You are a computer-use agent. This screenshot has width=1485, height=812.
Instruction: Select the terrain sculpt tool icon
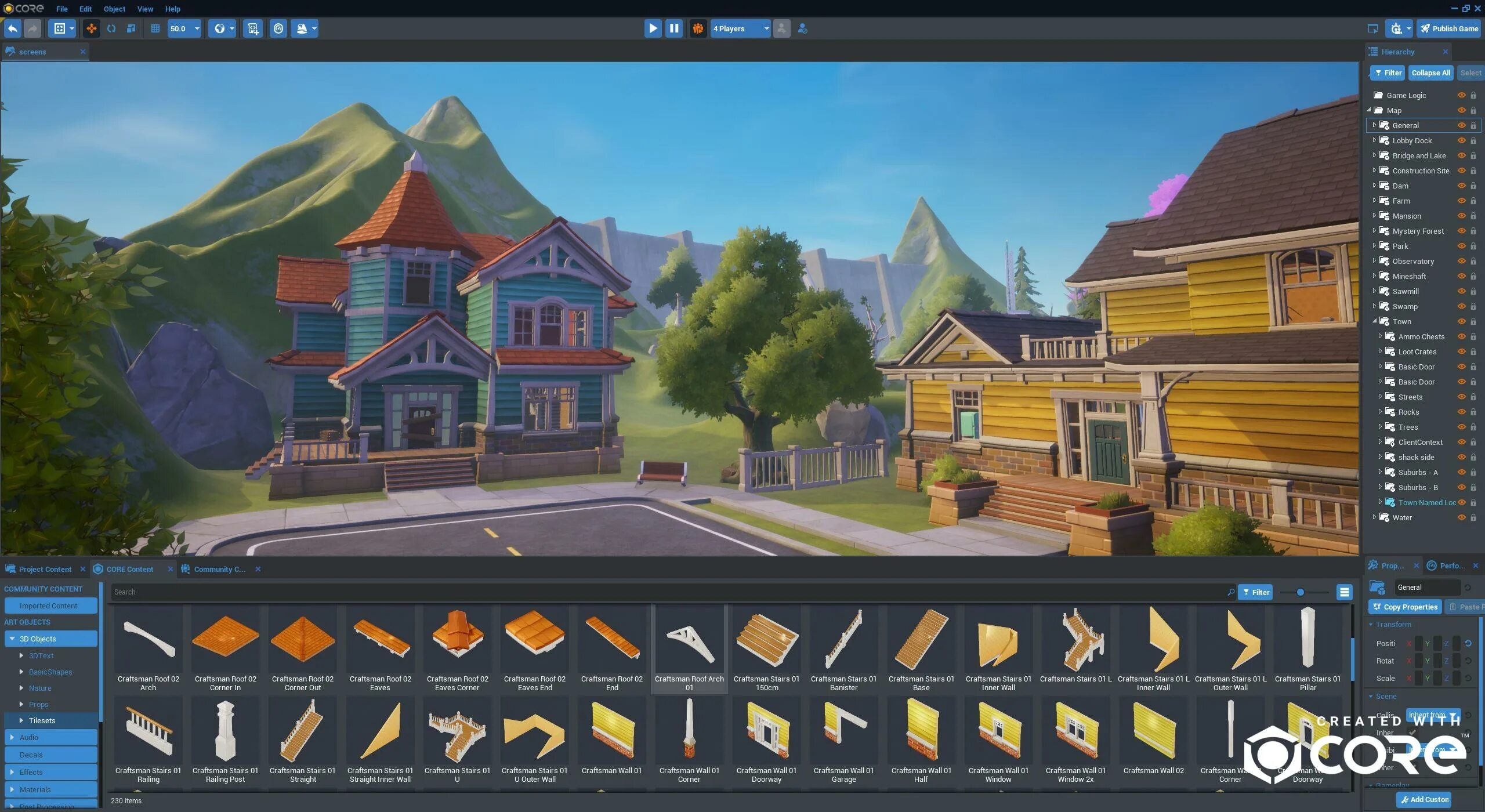click(301, 28)
